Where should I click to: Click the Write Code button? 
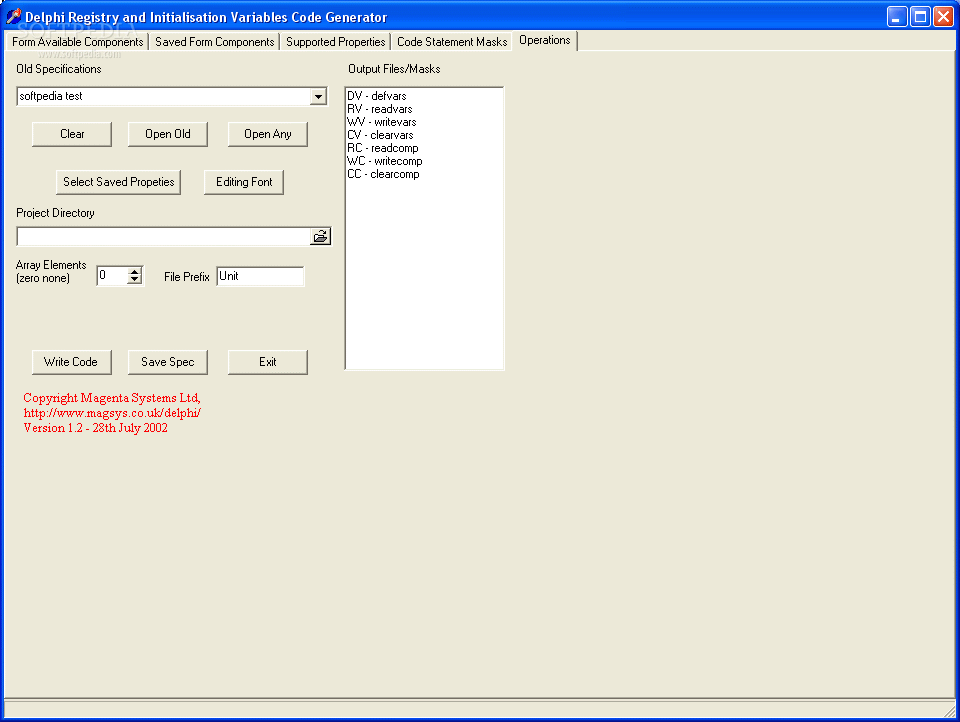(72, 362)
